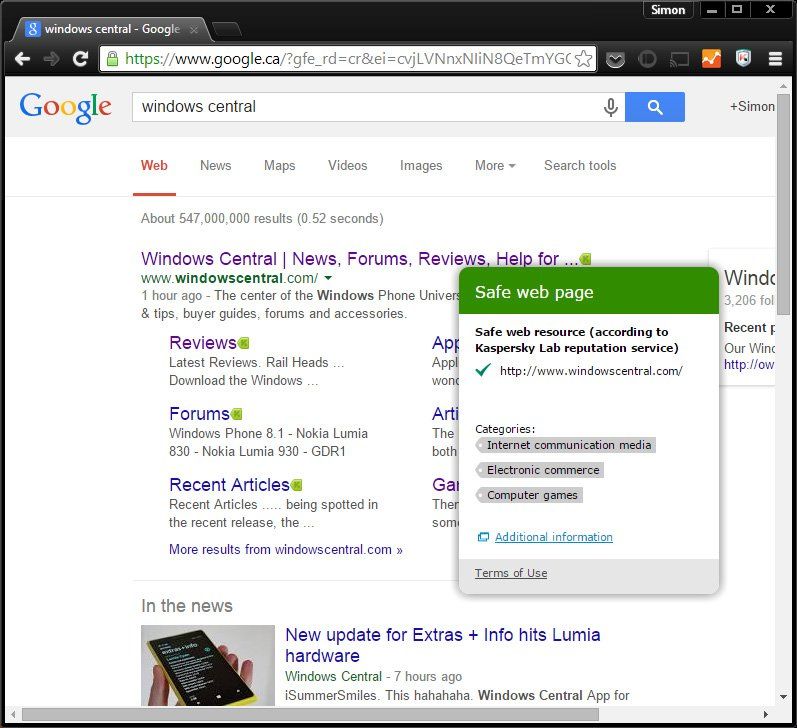The image size is (797, 728).
Task: Click vertical scrollbar down arrow
Action: [783, 697]
